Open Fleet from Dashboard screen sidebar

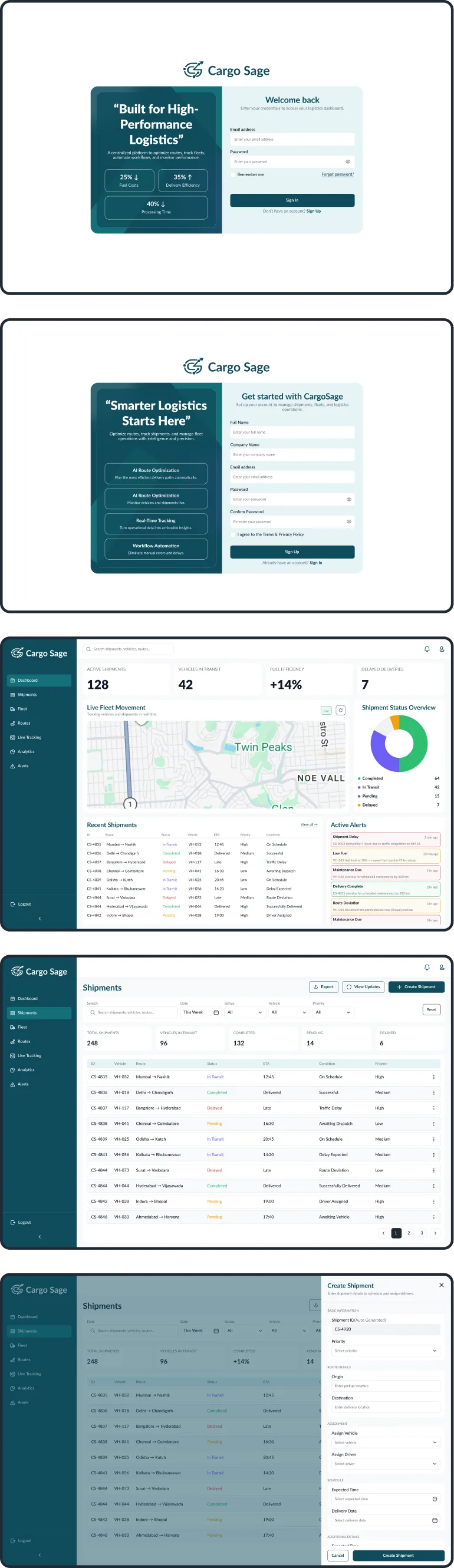click(18, 708)
